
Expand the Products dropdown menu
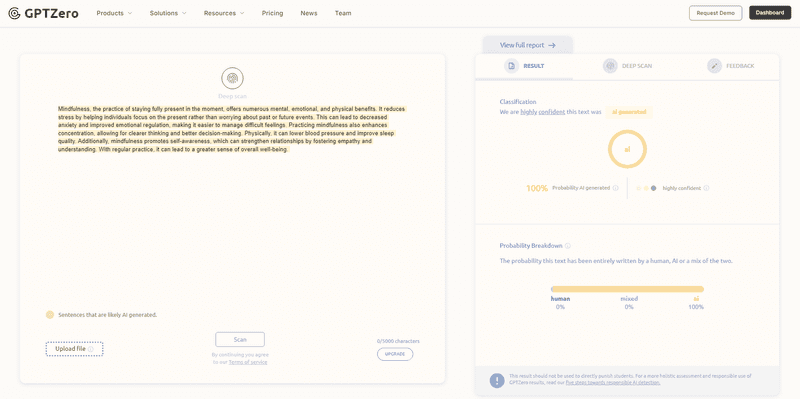click(x=114, y=13)
